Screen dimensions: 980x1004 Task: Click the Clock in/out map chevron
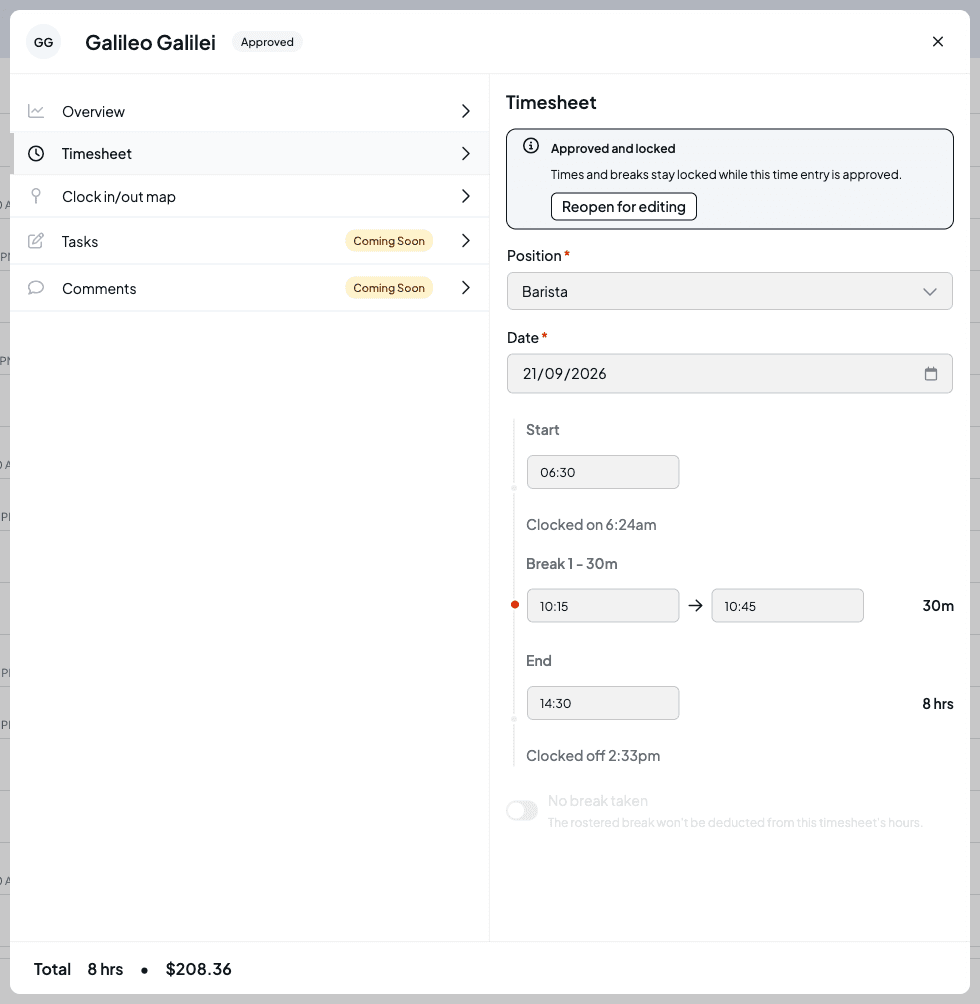[466, 196]
